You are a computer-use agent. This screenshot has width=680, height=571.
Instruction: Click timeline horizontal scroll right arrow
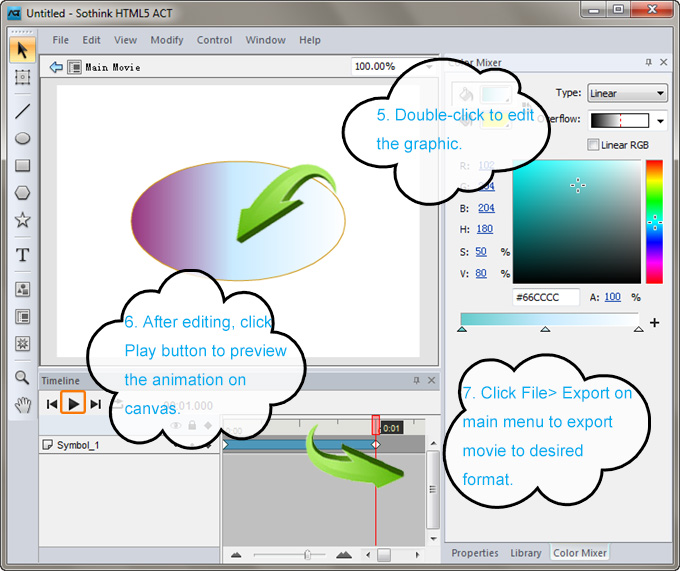click(417, 555)
